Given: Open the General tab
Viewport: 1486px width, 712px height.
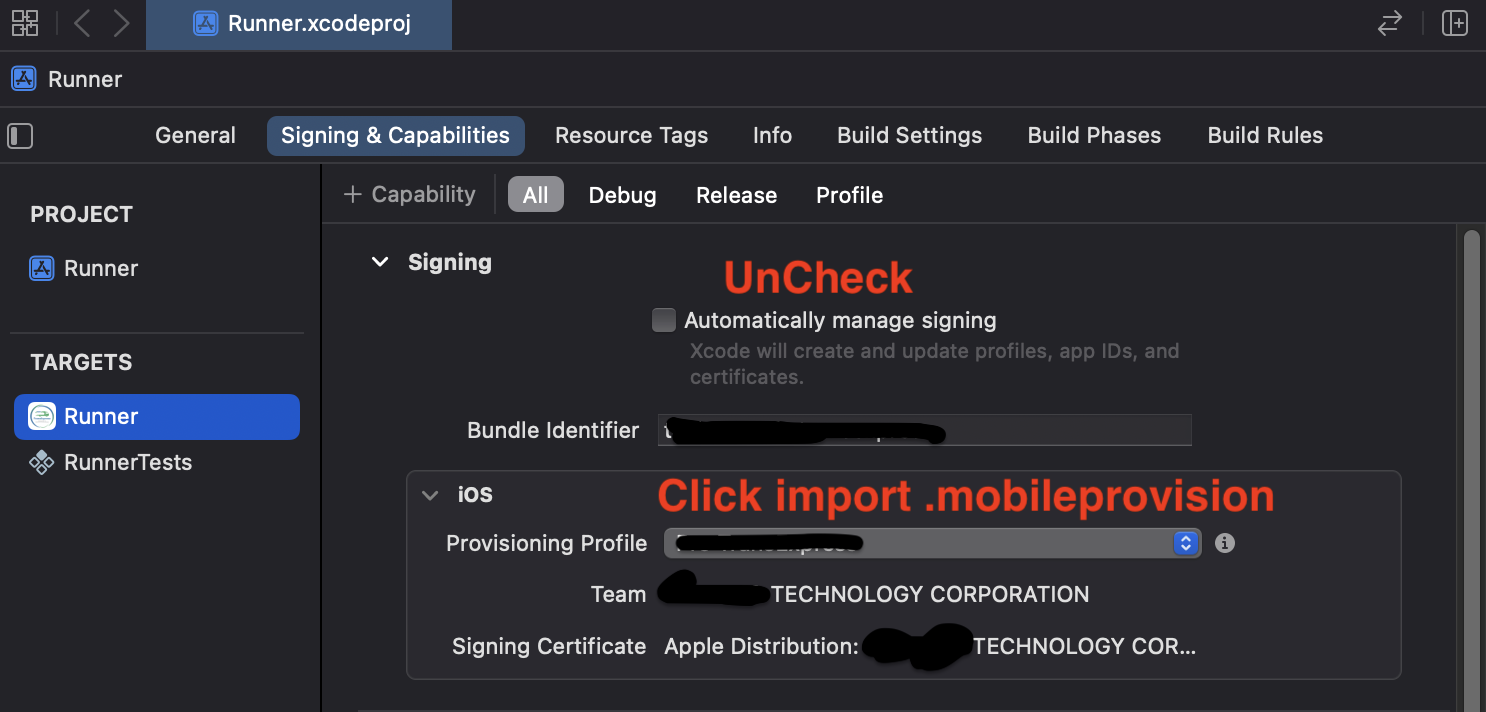Looking at the screenshot, I should click(x=195, y=136).
